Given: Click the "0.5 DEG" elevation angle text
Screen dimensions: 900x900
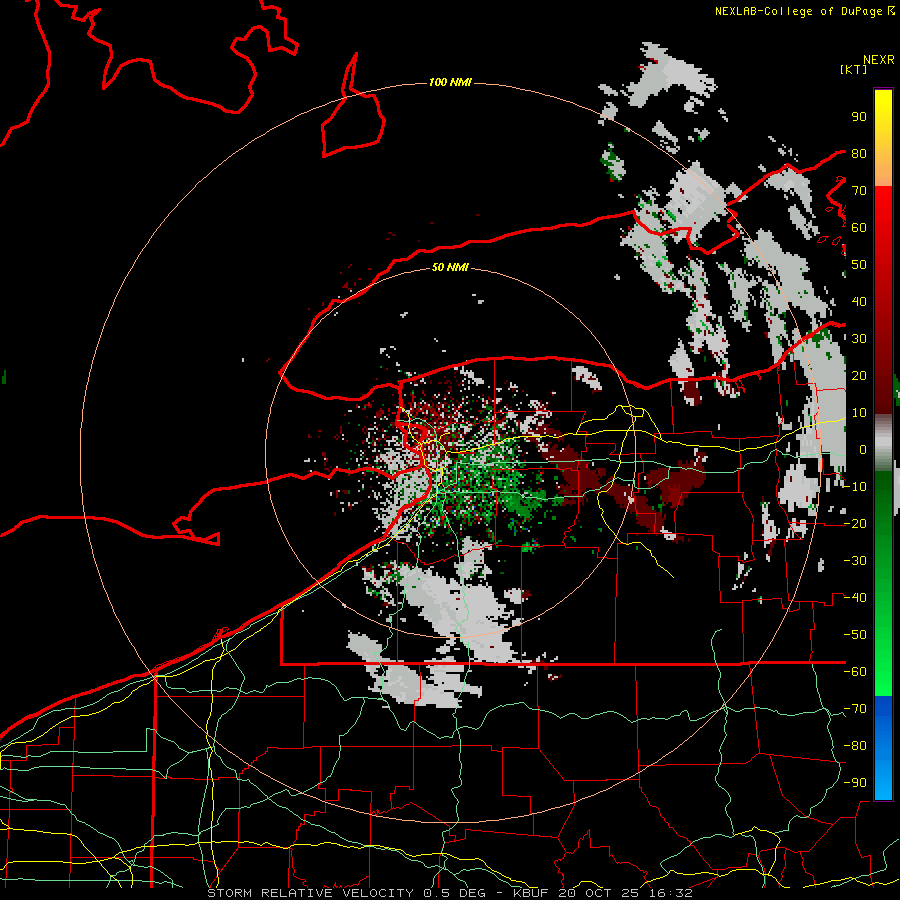Looking at the screenshot, I should (x=454, y=893).
